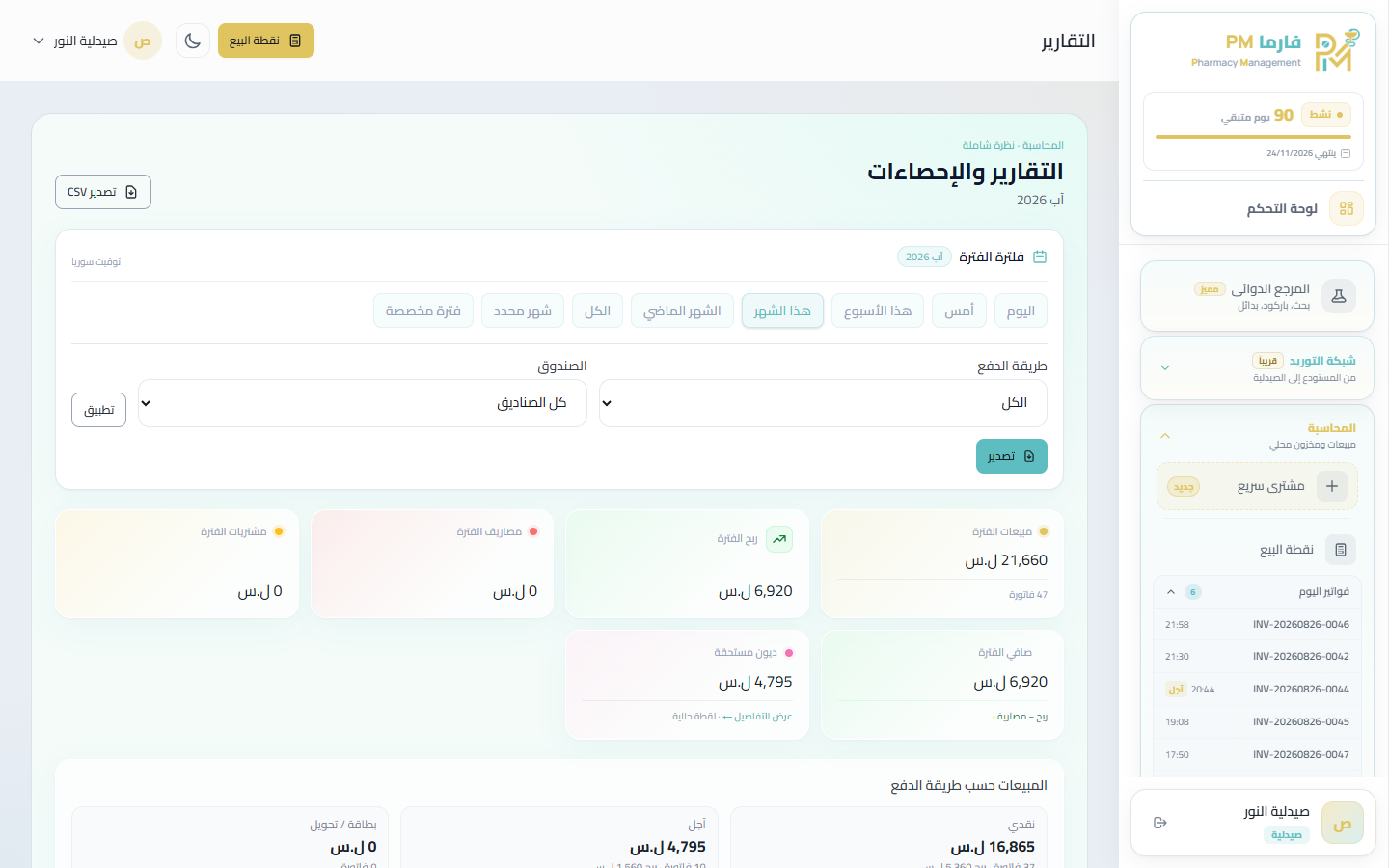1389x868 pixels.
Task: Select فترة مخصصة period filter
Action: (423, 311)
